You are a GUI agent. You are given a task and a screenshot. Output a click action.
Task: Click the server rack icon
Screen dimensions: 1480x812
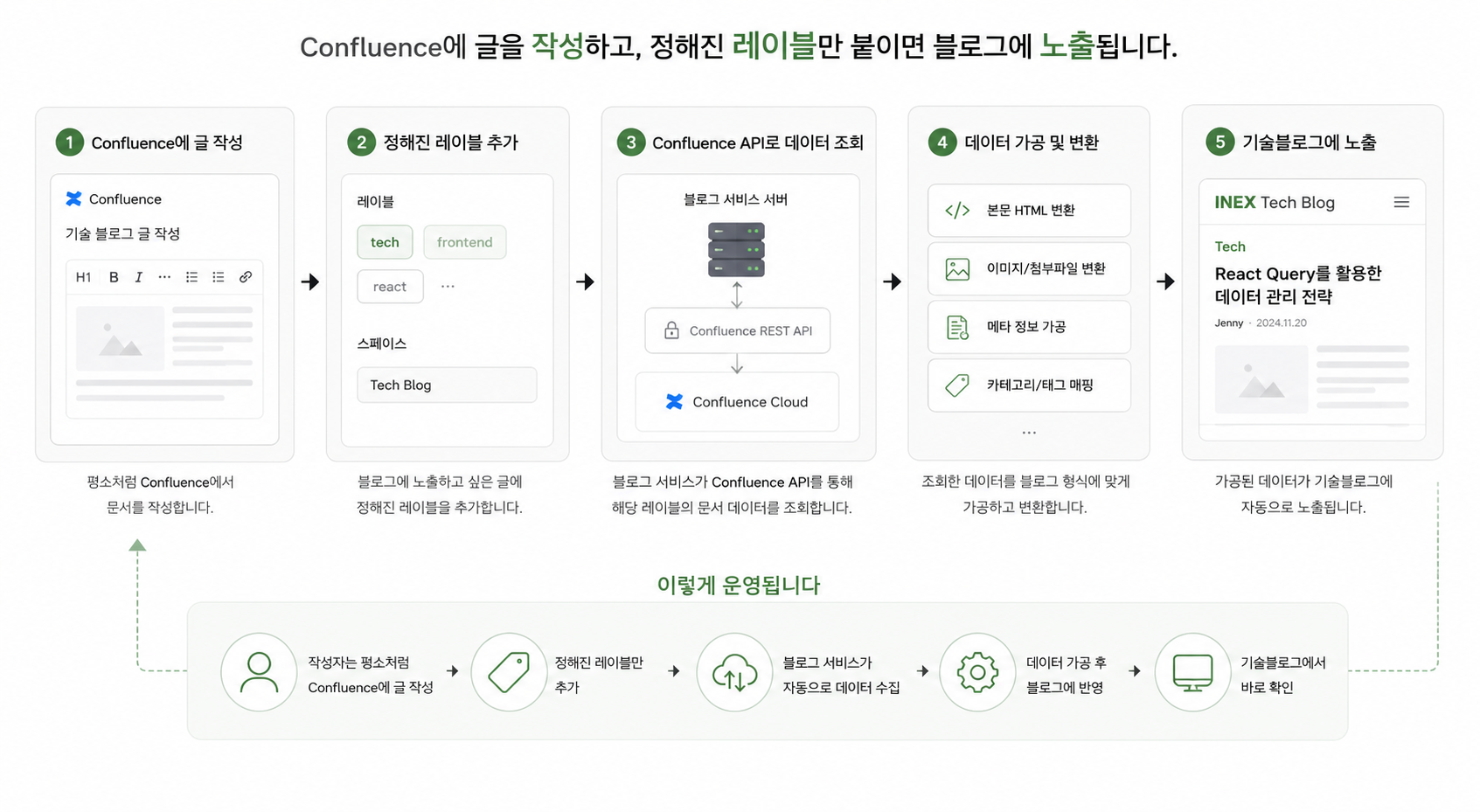pos(736,250)
